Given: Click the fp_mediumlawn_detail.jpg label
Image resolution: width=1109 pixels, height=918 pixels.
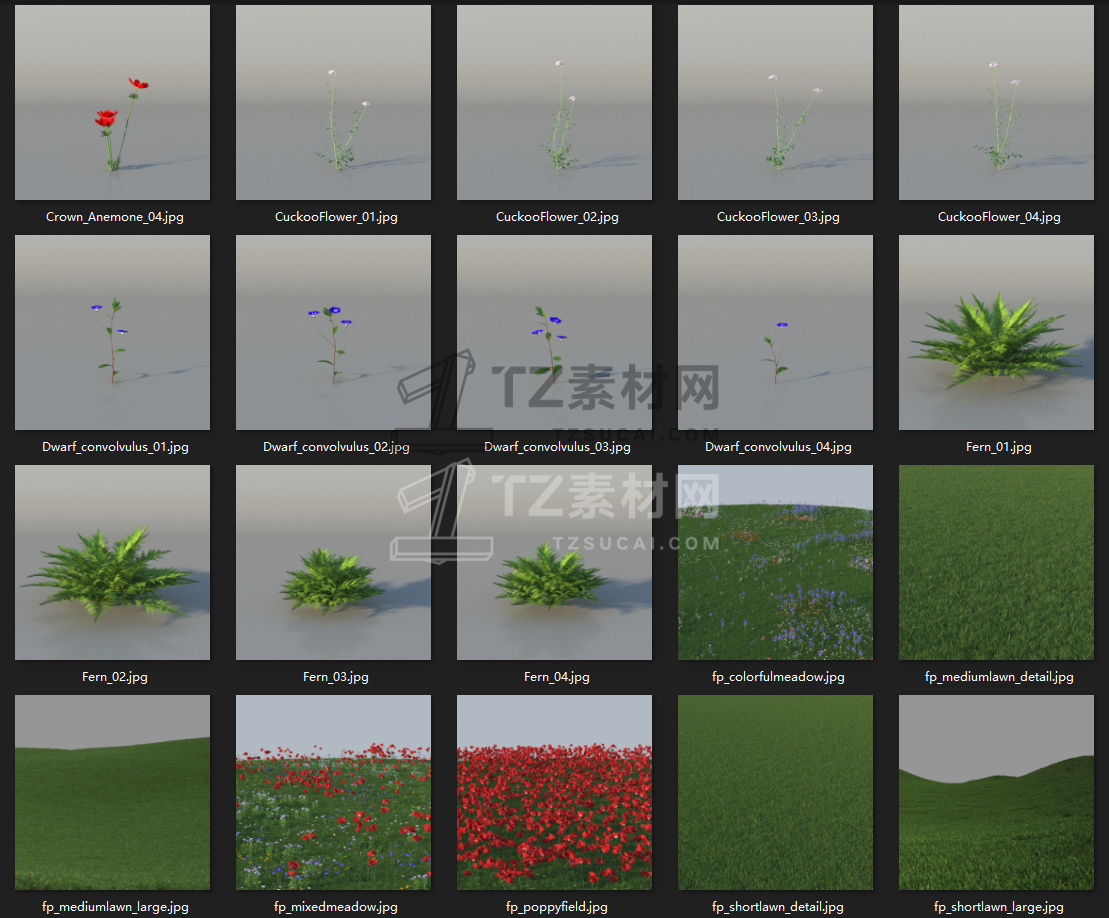Looking at the screenshot, I should coord(999,677).
